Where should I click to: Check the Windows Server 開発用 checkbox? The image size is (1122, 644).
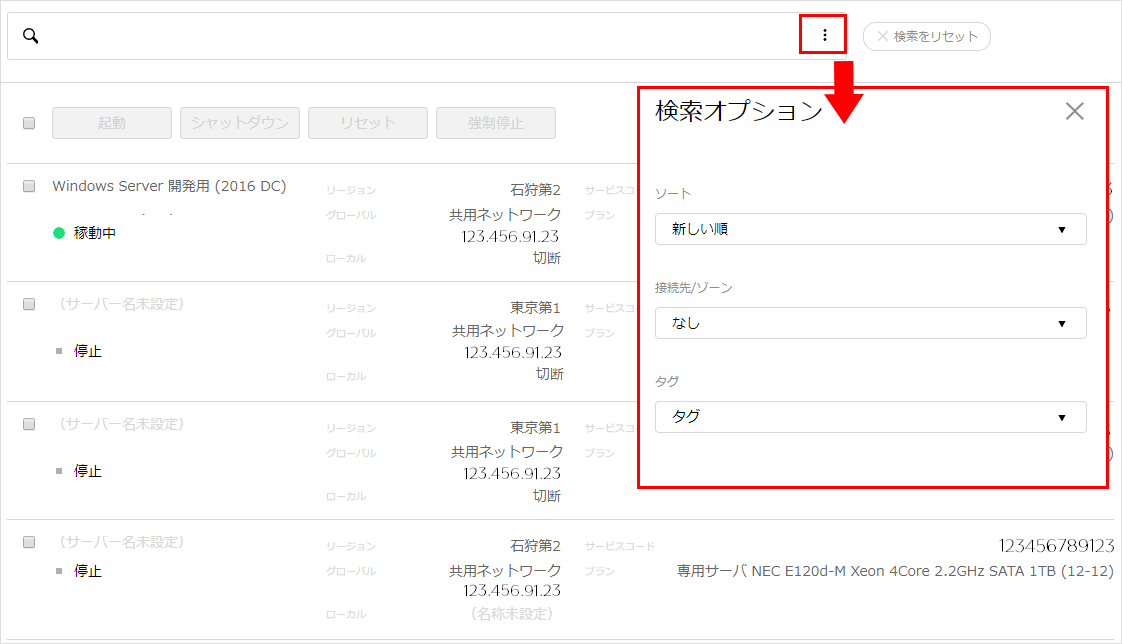click(x=29, y=186)
